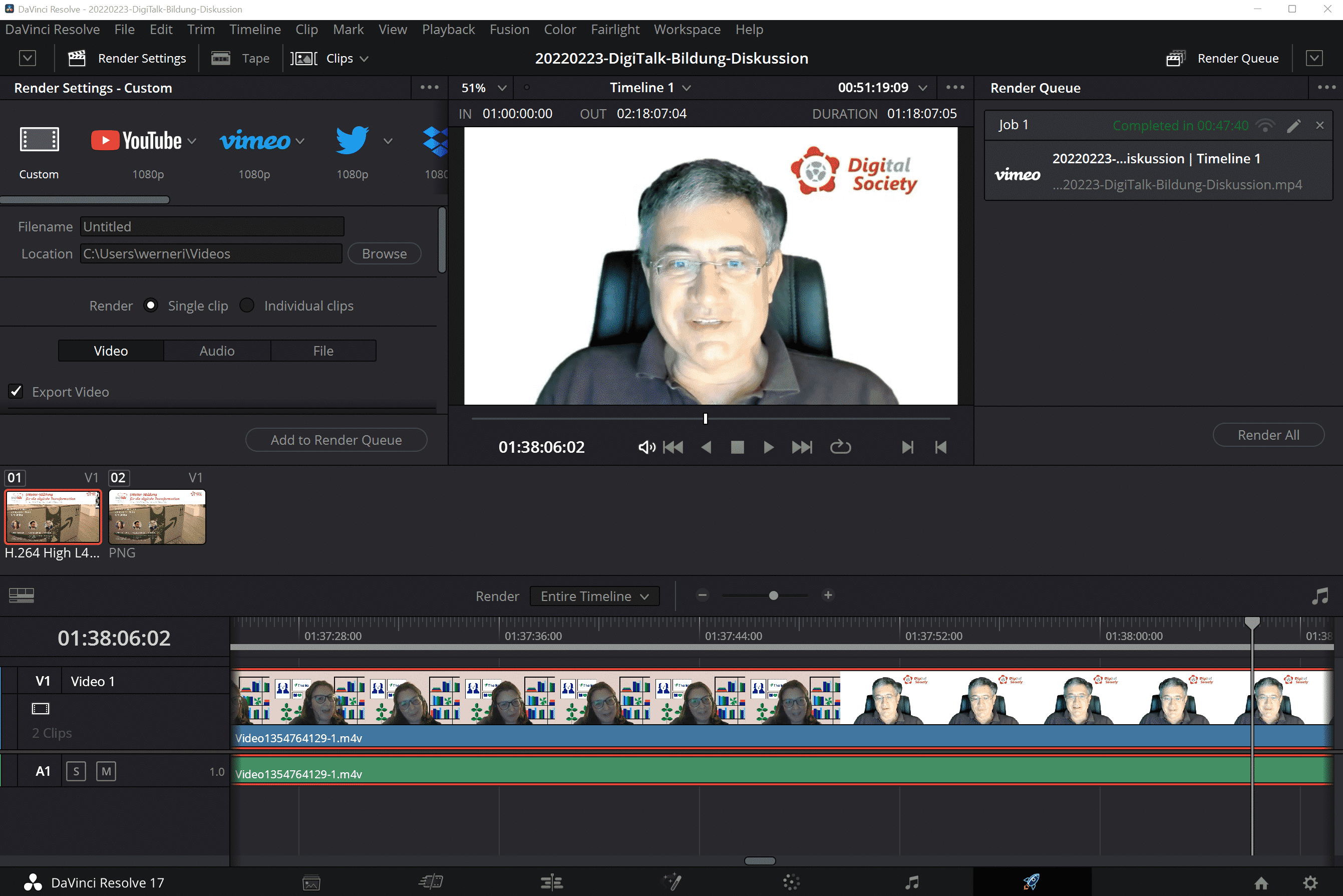The image size is (1343, 896).
Task: Zoom out timeline with minus icon
Action: pyautogui.click(x=703, y=595)
